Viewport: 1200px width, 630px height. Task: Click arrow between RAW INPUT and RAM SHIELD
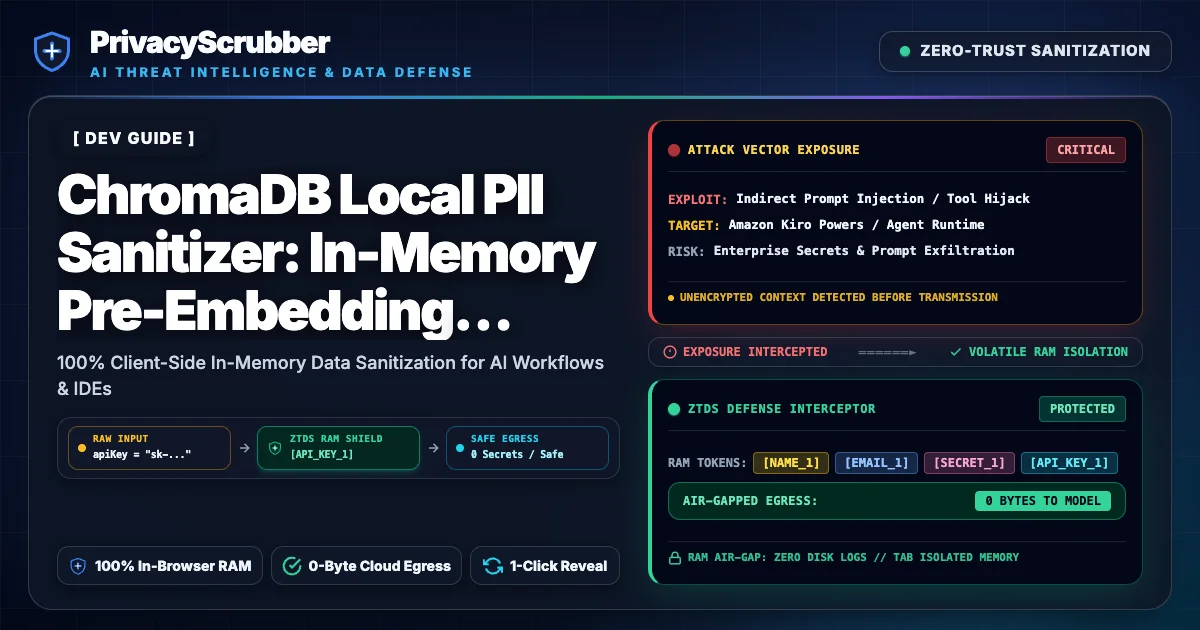point(244,448)
